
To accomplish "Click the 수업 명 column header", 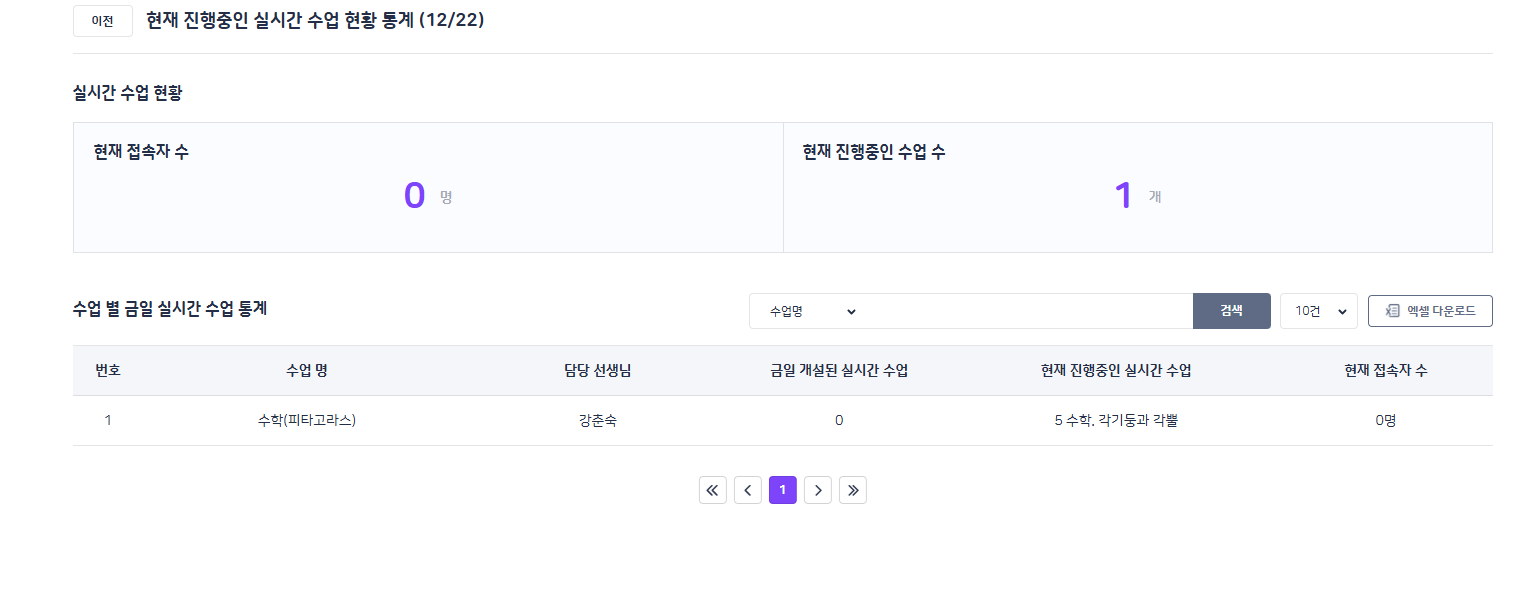I will (x=307, y=371).
